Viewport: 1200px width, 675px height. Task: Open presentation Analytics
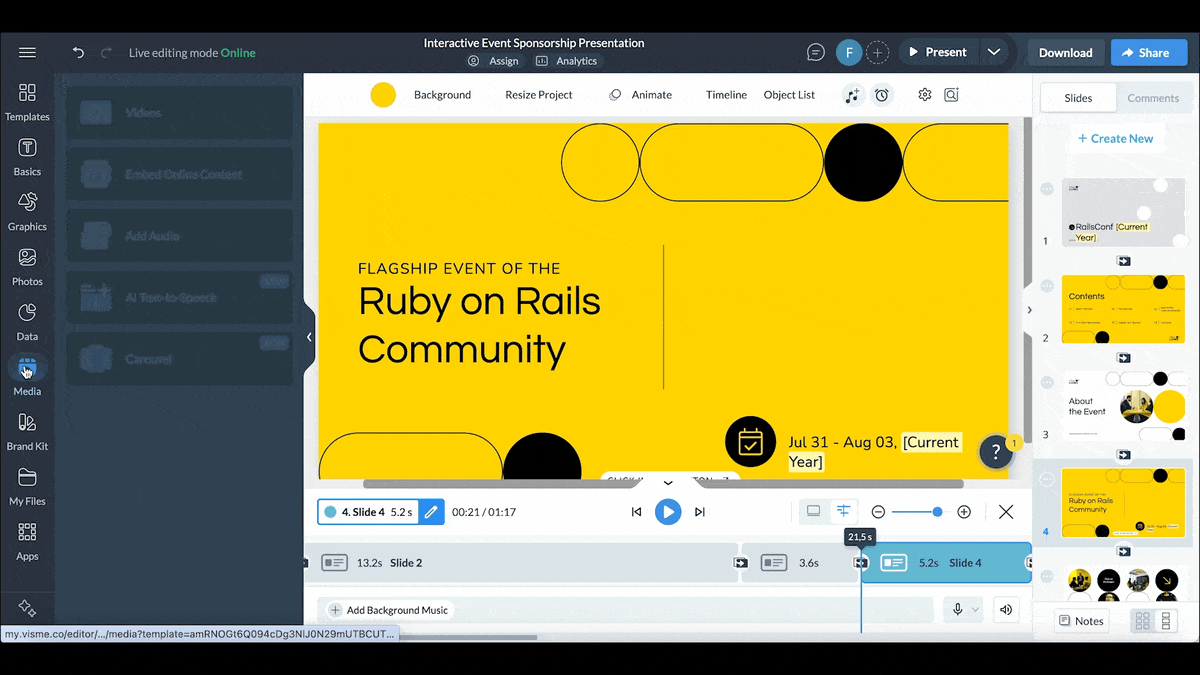pyautogui.click(x=566, y=61)
